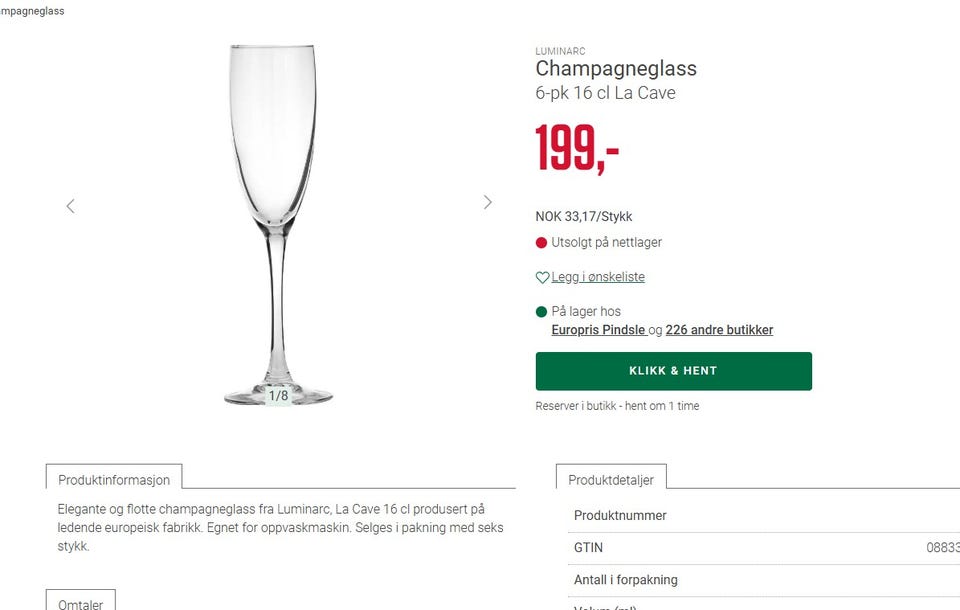Switch to the Produktdetaljer tab
960x610 pixels.
coord(611,479)
